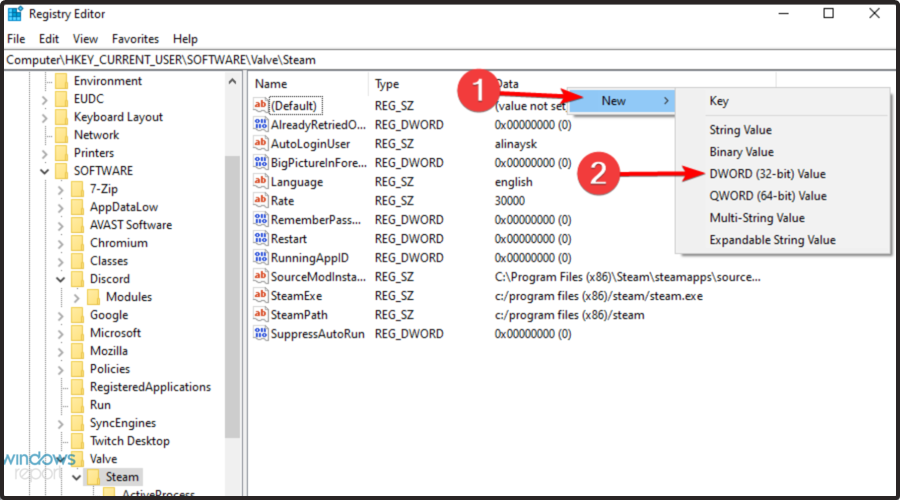900x500 pixels.
Task: Select the Valve key in tree
Action: (103, 459)
